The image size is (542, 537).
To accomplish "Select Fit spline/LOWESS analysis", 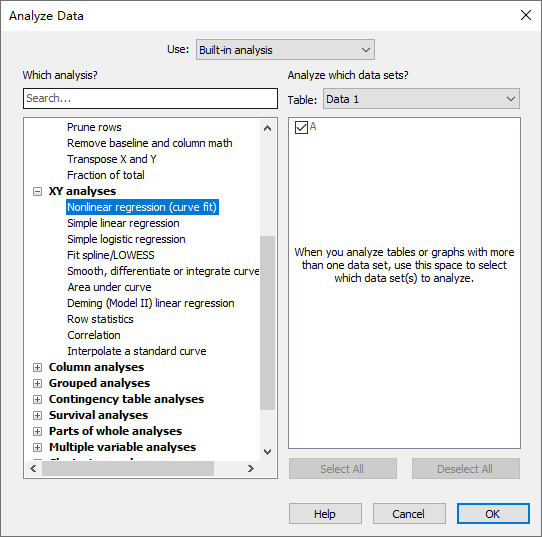I will 111,255.
